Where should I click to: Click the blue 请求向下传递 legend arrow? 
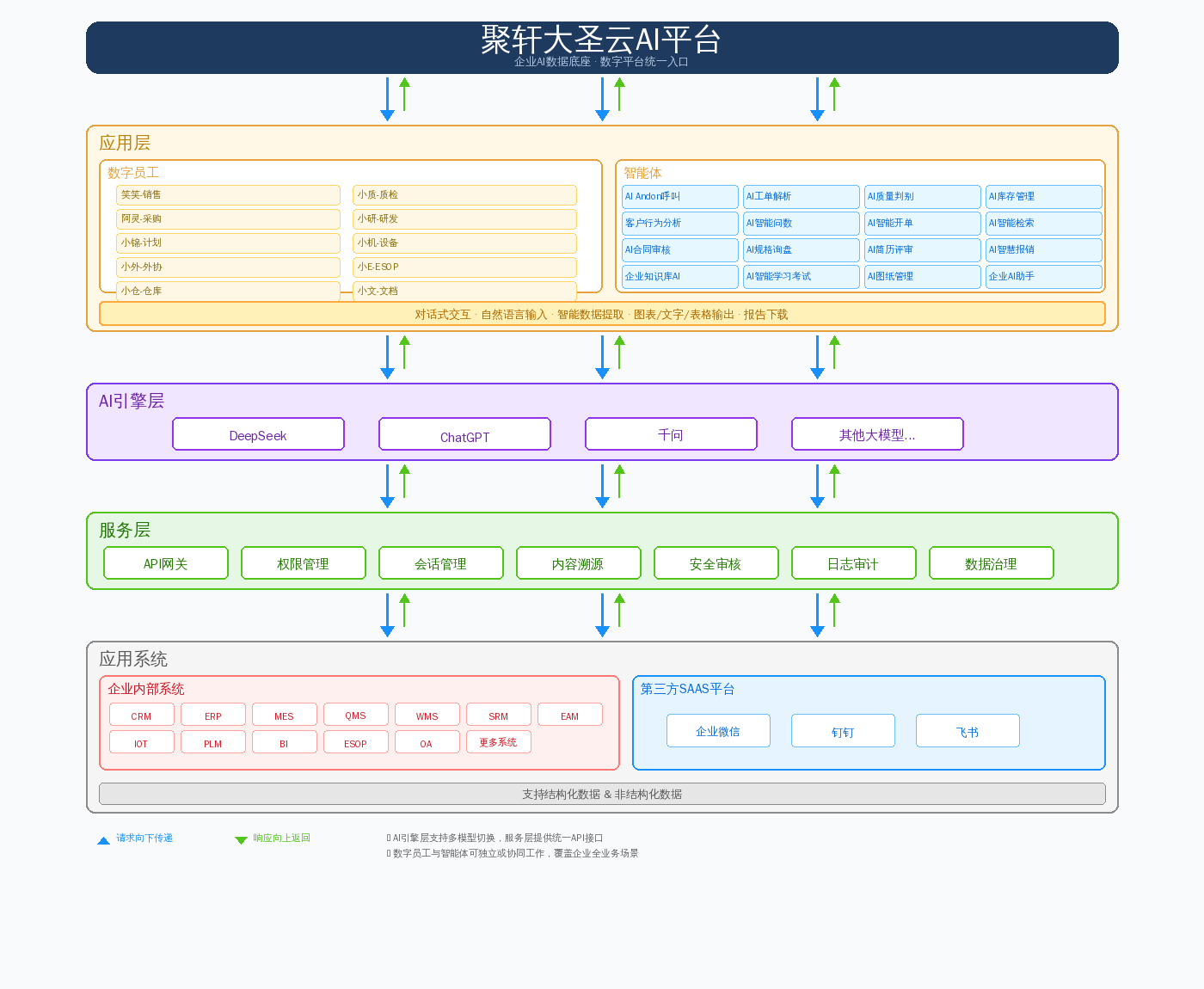point(103,839)
